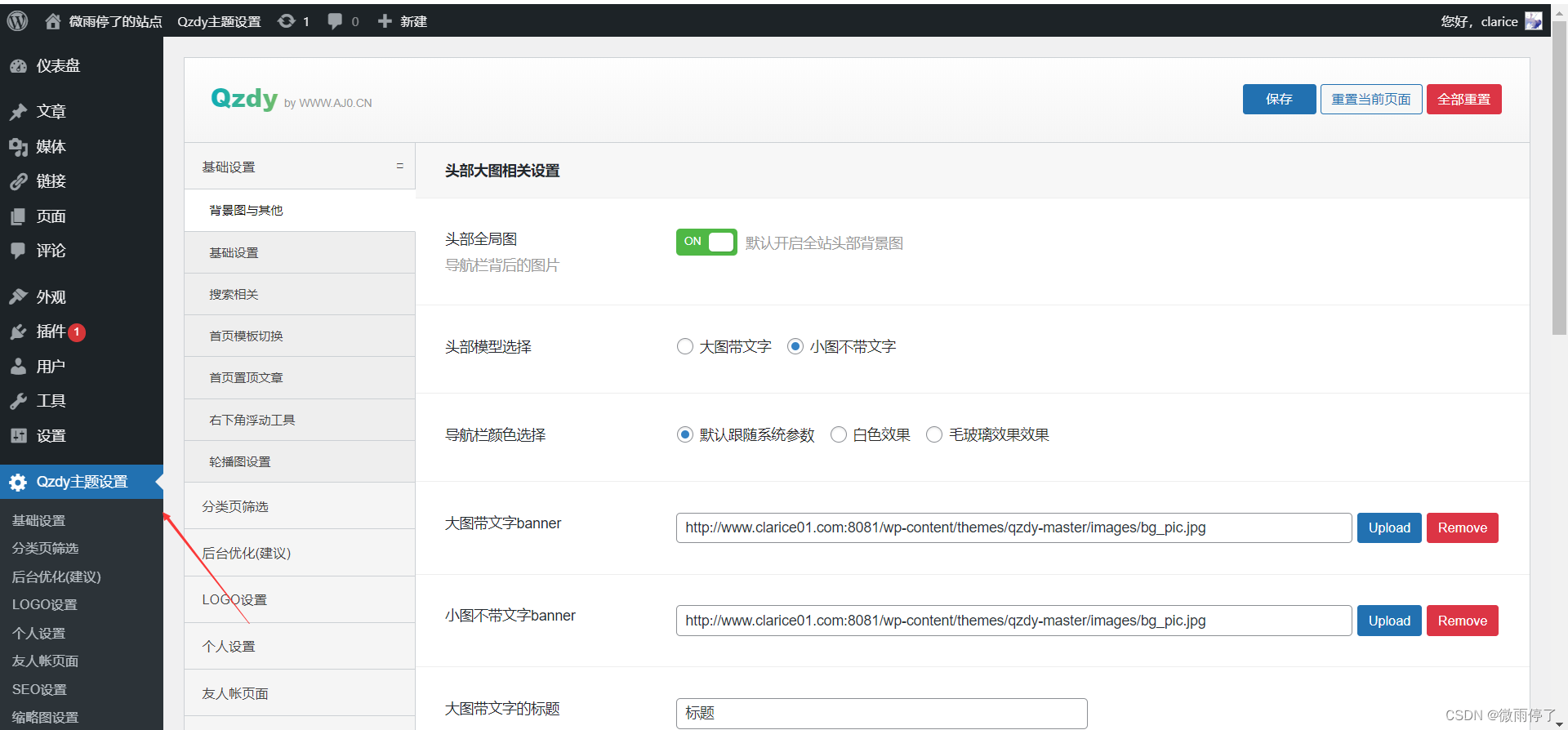Open the 首页模板切换 tab
Screen dimensions: 1568x730
300,336
